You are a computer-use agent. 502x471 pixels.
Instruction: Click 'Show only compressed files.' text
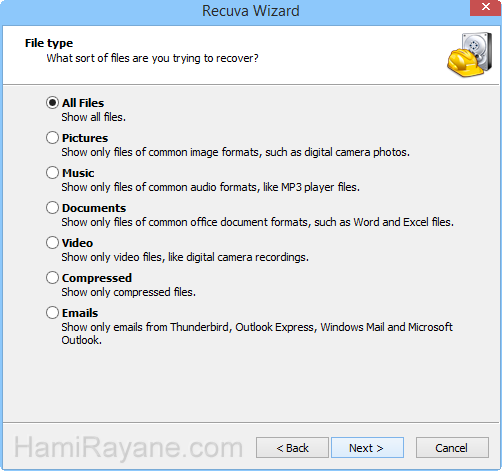coord(128,292)
